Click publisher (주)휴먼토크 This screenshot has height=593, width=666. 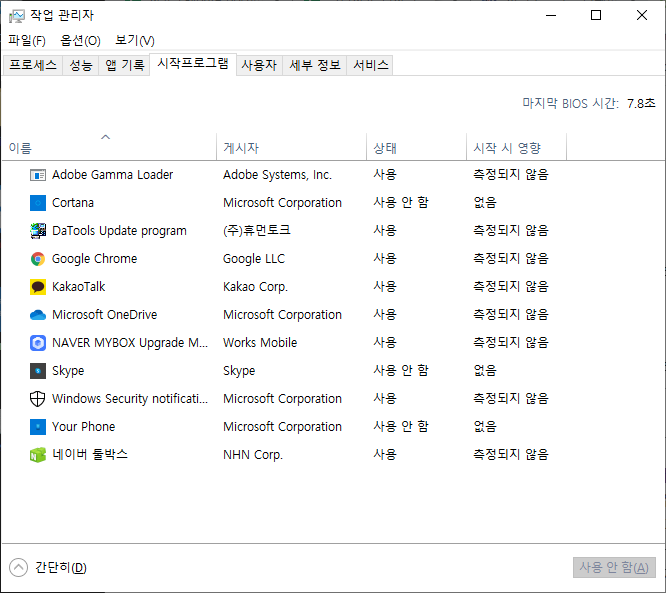(257, 231)
